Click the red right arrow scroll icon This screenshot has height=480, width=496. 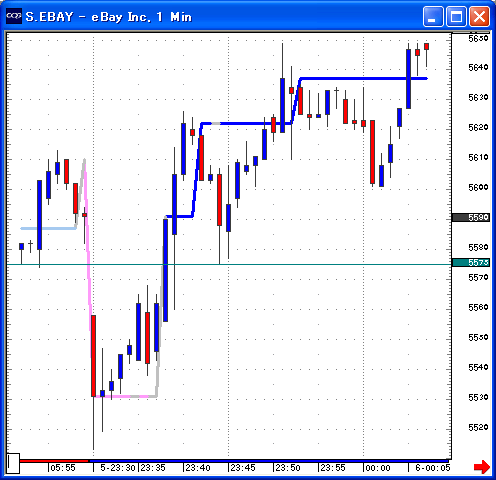pyautogui.click(x=482, y=466)
